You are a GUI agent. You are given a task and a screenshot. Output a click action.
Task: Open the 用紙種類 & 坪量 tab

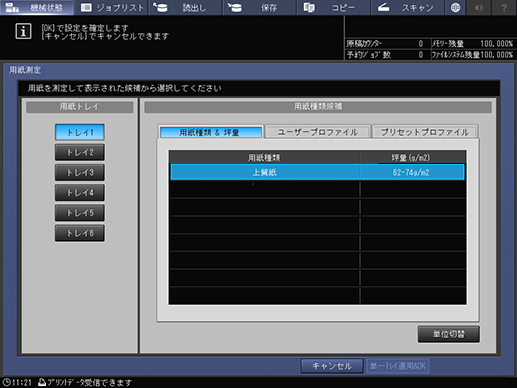pos(211,132)
